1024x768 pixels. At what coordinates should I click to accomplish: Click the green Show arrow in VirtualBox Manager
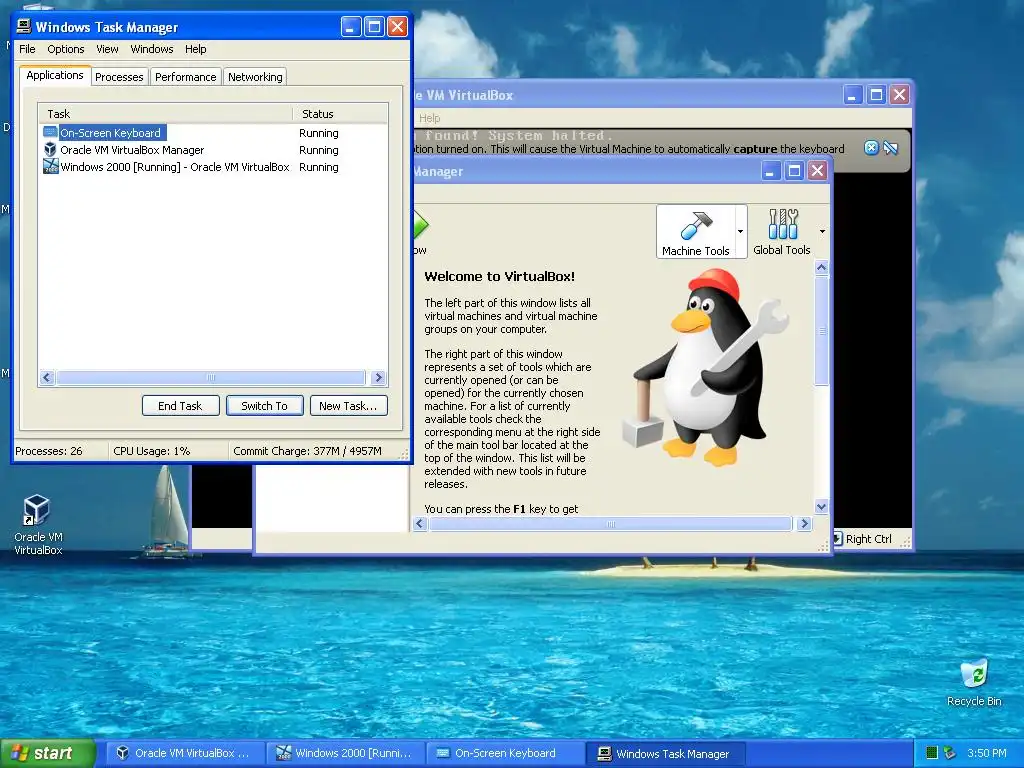pyautogui.click(x=420, y=226)
